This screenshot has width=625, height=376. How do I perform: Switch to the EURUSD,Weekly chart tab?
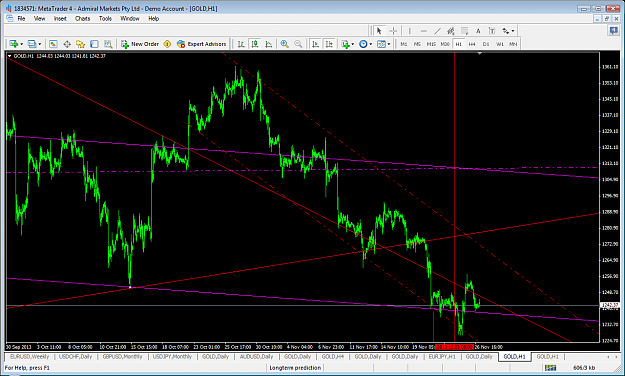[29, 356]
